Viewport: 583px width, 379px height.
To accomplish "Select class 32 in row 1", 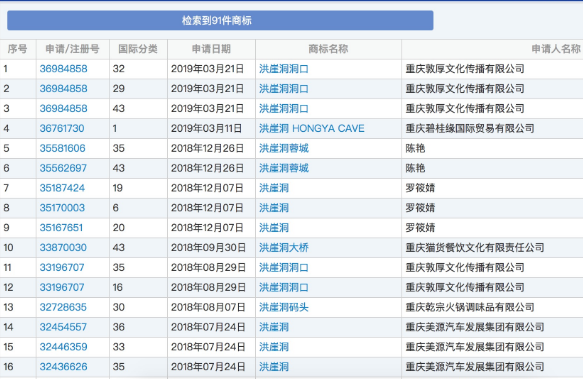I will (x=119, y=69).
